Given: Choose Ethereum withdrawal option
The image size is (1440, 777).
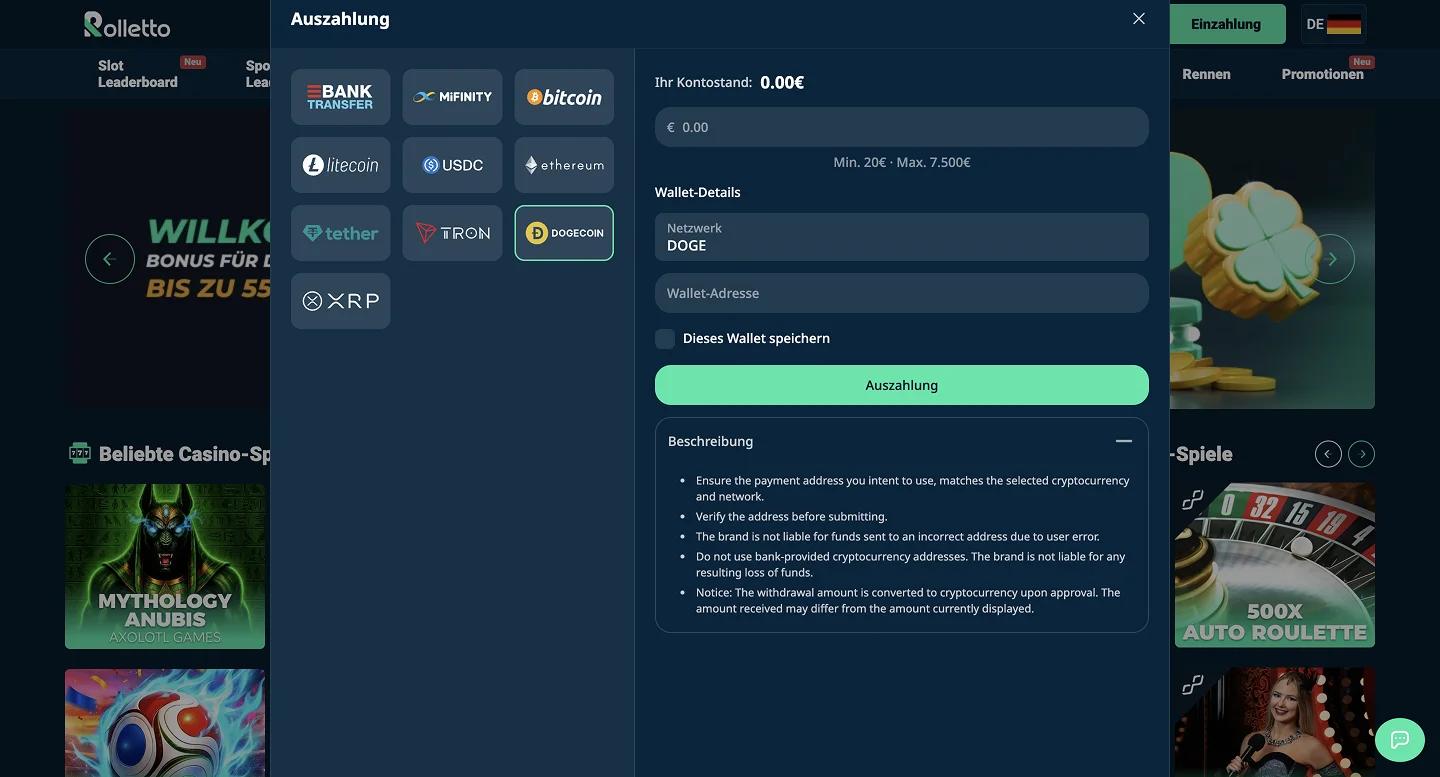Looking at the screenshot, I should coord(564,165).
